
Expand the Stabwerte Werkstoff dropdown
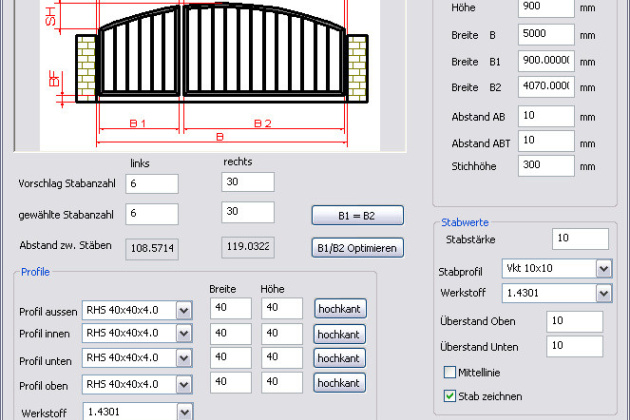(603, 293)
